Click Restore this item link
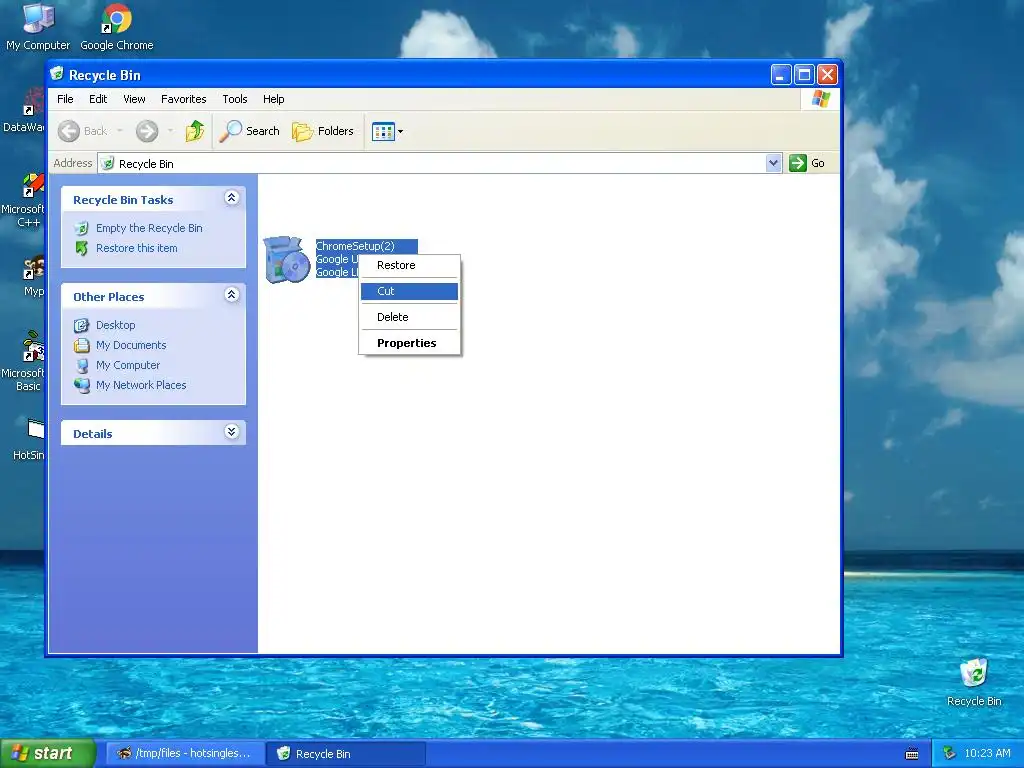Image resolution: width=1024 pixels, height=768 pixels. pyautogui.click(x=136, y=248)
